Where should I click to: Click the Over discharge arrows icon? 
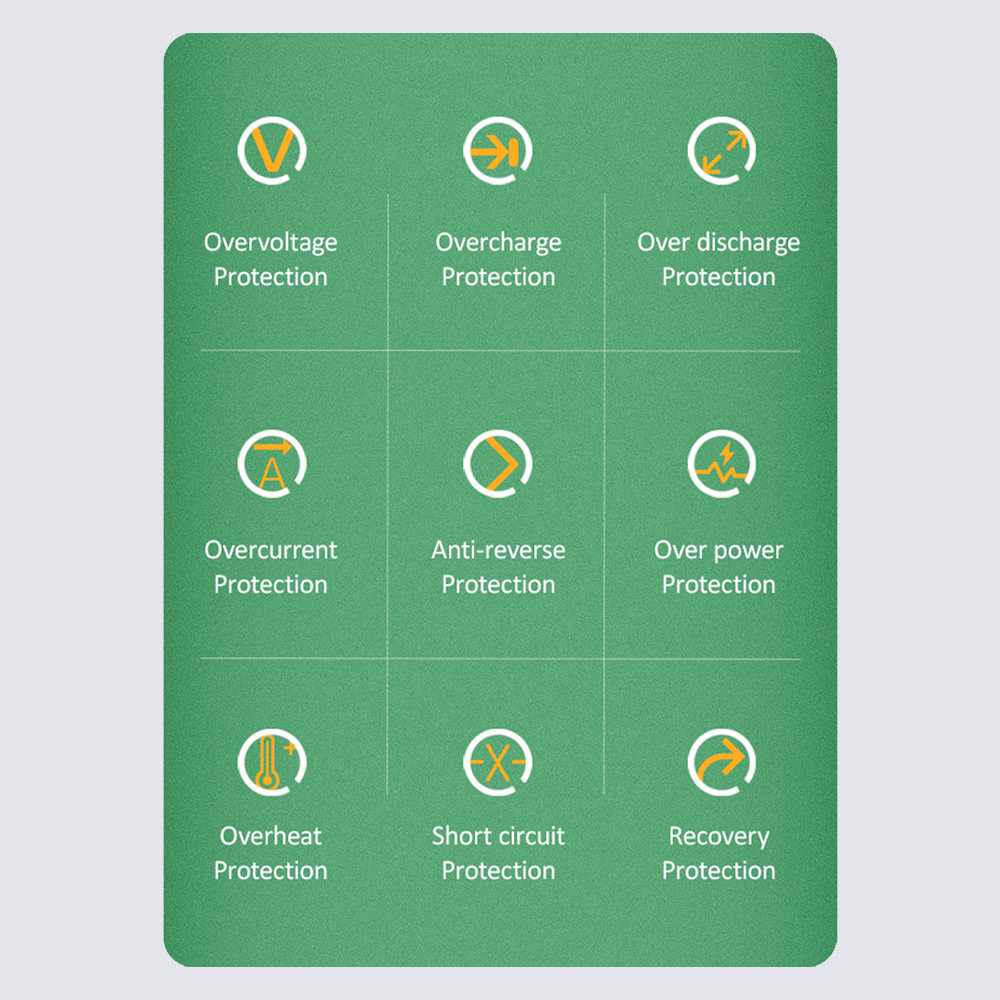coord(722,151)
